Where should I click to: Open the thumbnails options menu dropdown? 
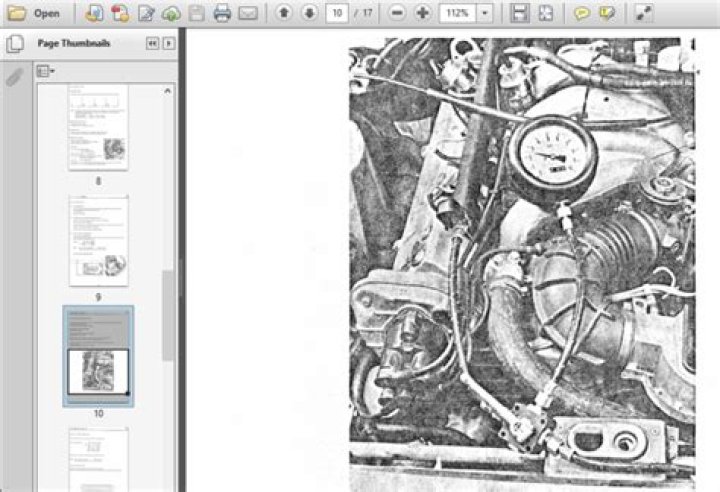(45, 71)
